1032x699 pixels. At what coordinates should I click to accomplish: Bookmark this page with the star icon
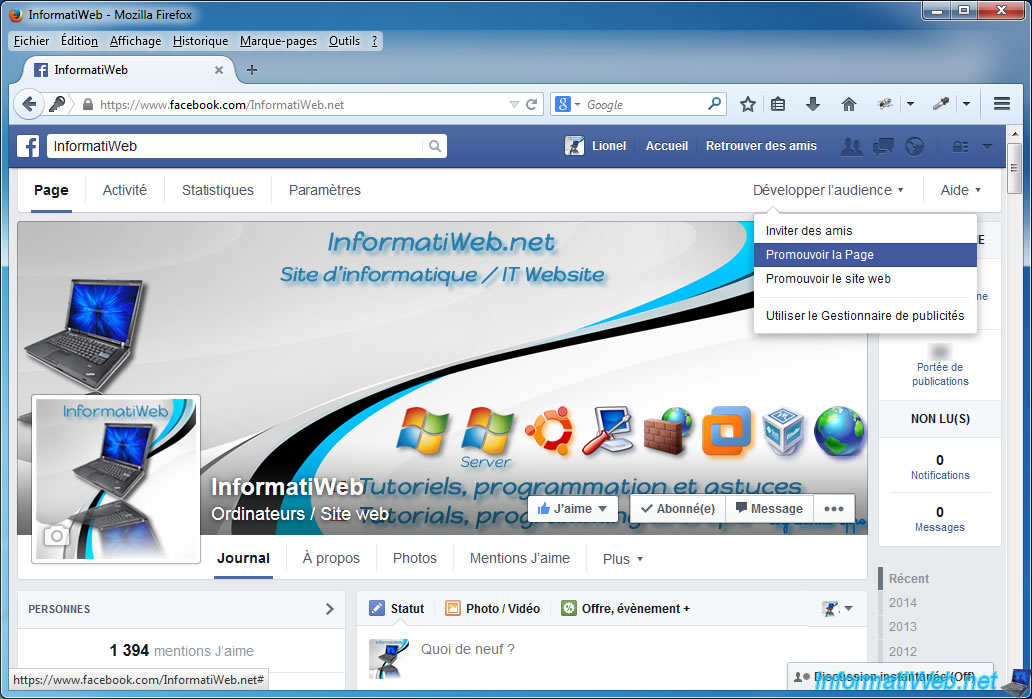point(748,104)
